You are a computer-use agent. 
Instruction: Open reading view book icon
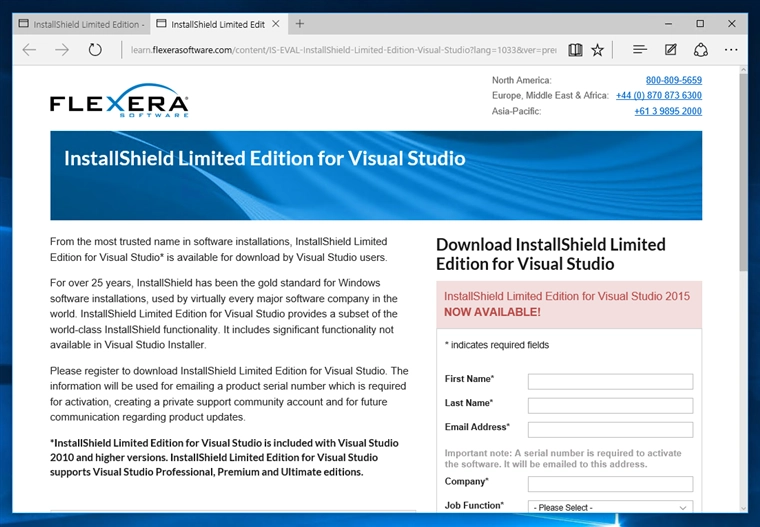[575, 49]
